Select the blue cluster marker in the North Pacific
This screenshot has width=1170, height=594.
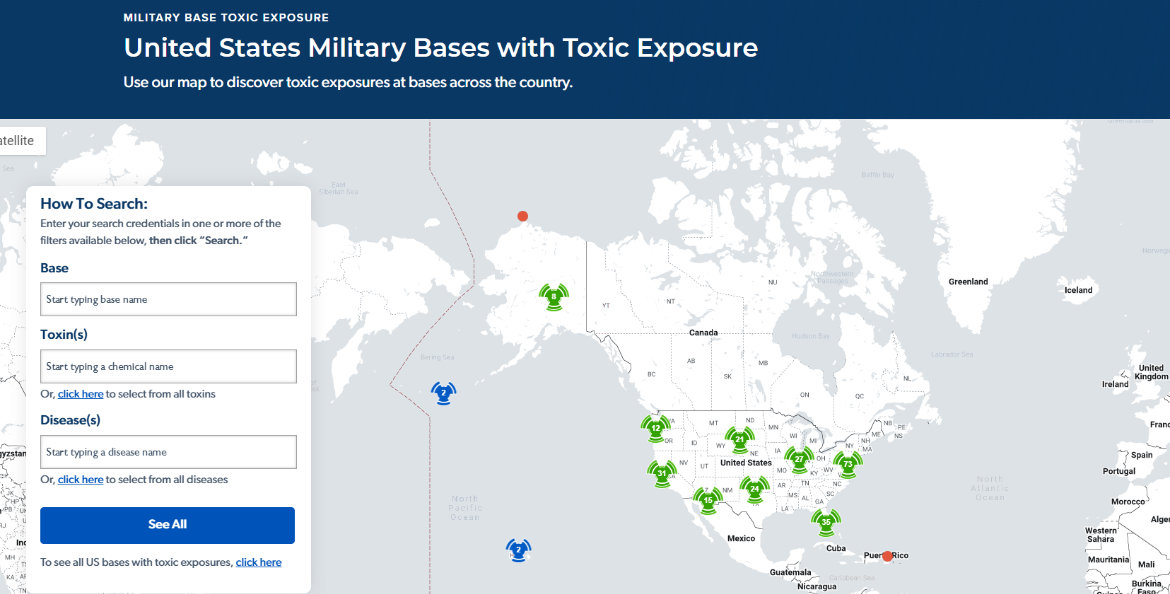pyautogui.click(x=518, y=549)
